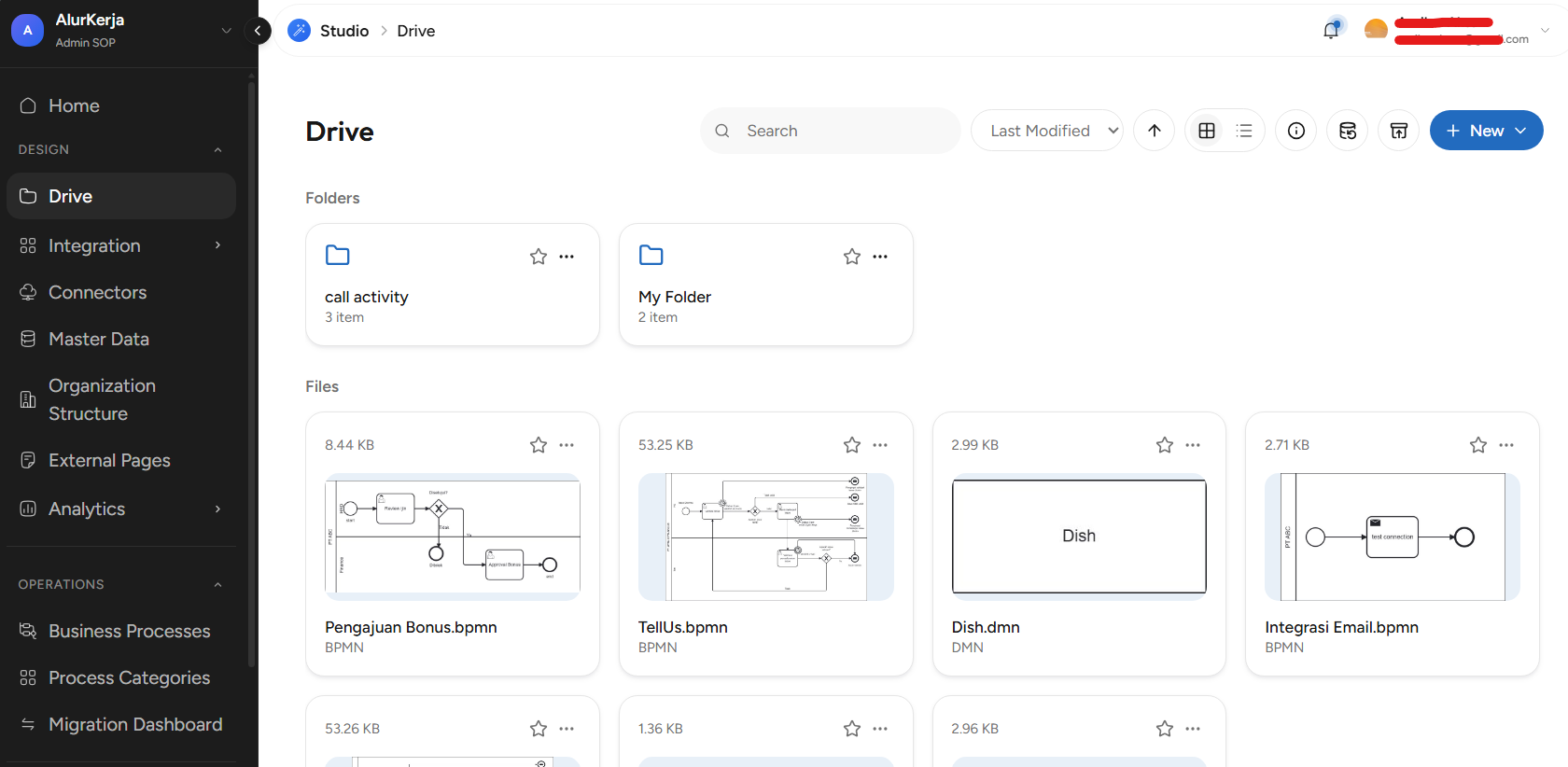Favorite the Dish.dmn file
This screenshot has width=1568, height=767.
(1165, 445)
